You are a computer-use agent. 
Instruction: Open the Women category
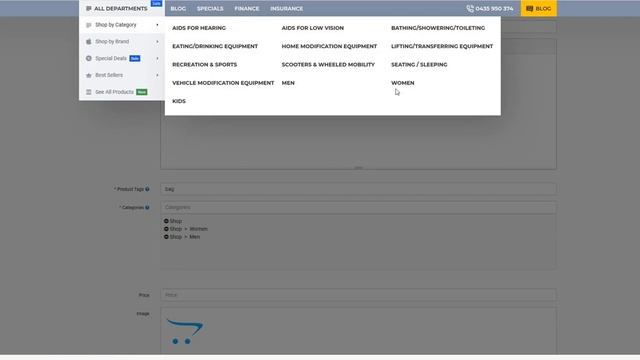(402, 83)
